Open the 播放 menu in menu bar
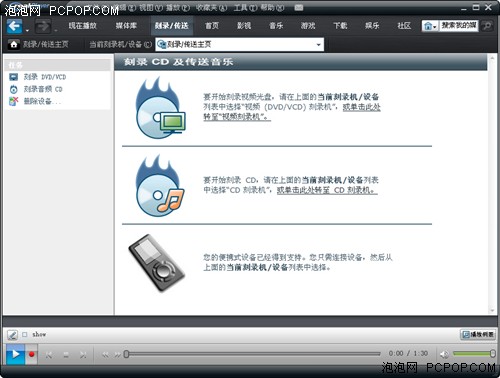This screenshot has width=500, height=378. [x=178, y=7]
